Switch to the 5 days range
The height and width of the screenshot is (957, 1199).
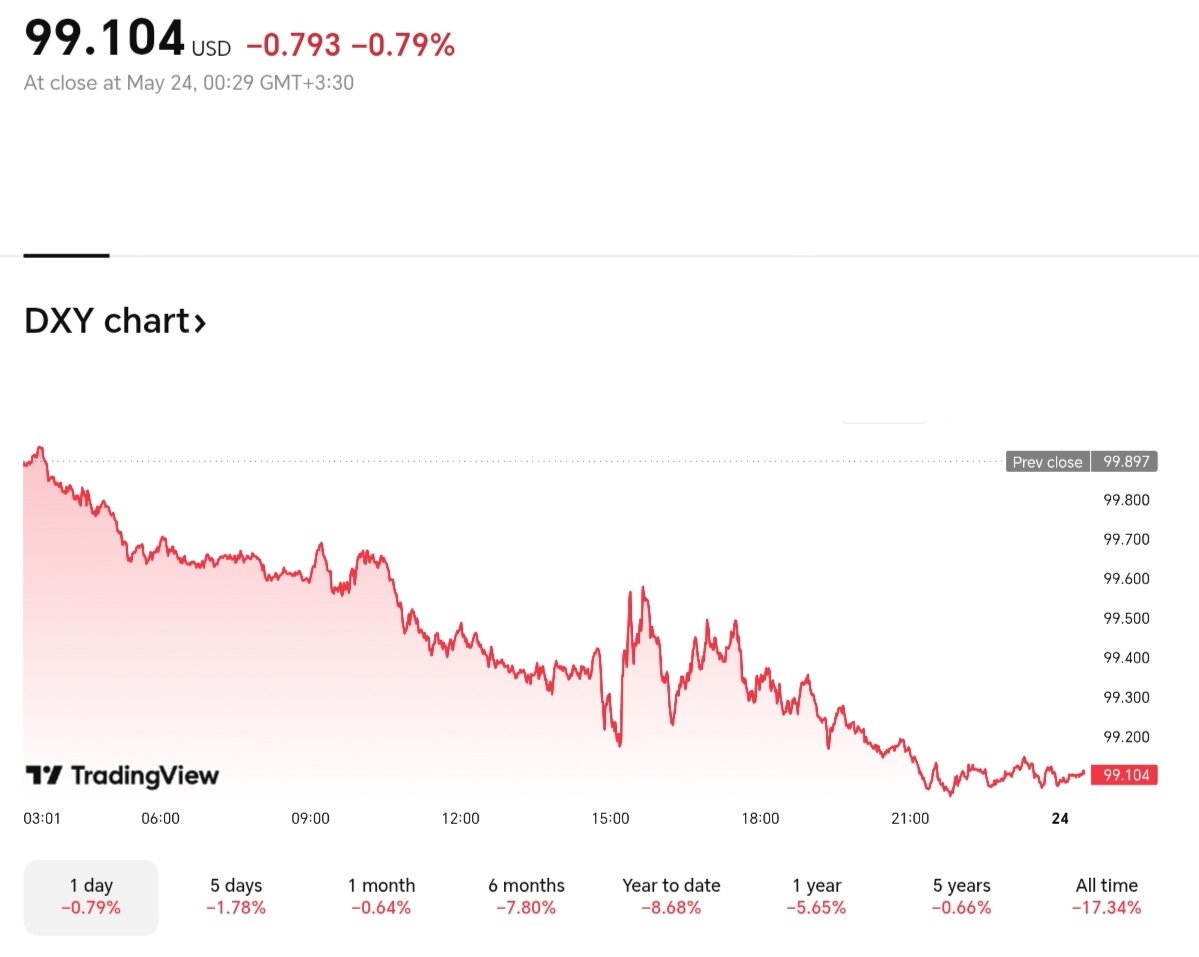[x=236, y=896]
